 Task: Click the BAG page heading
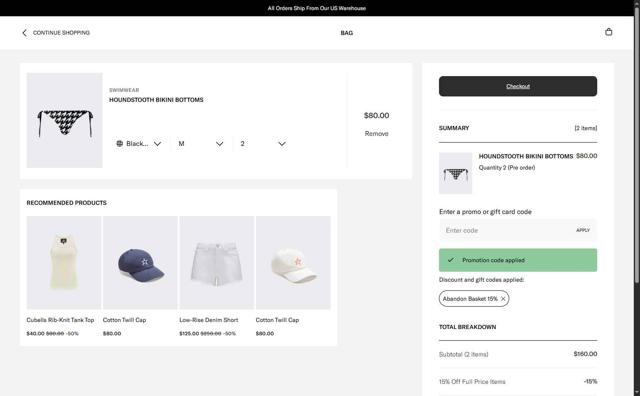(x=347, y=33)
